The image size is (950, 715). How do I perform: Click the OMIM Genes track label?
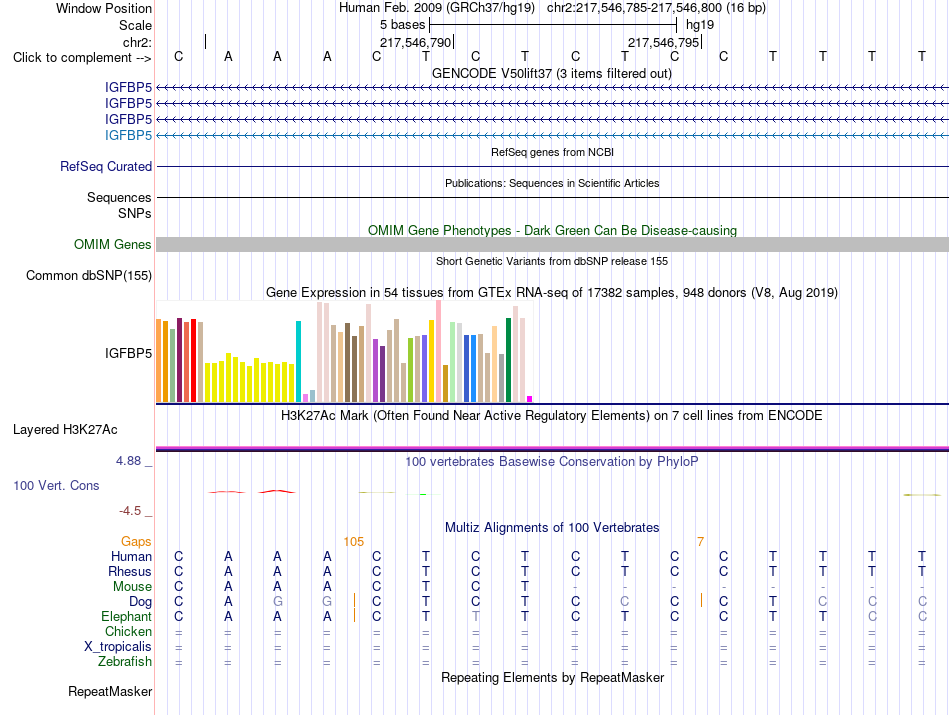(113, 244)
